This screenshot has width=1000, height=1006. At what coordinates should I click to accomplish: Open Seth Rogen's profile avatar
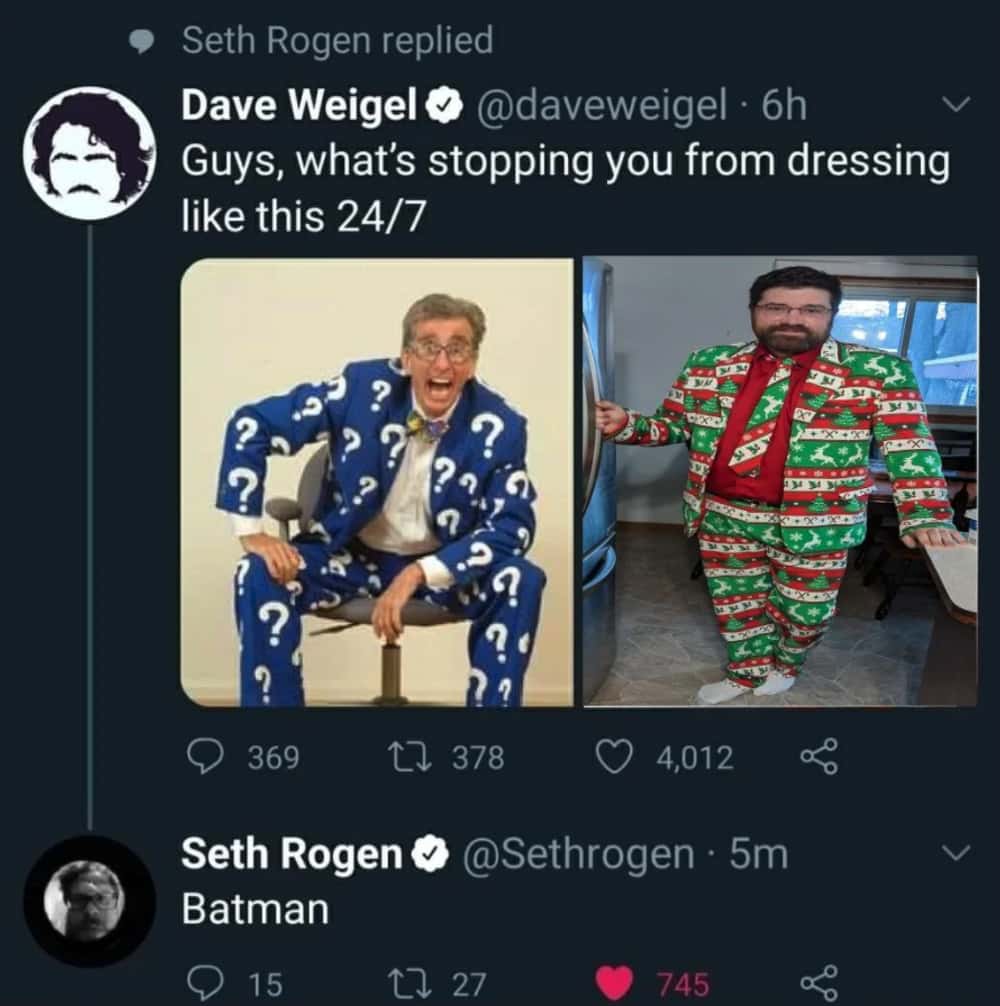89,901
